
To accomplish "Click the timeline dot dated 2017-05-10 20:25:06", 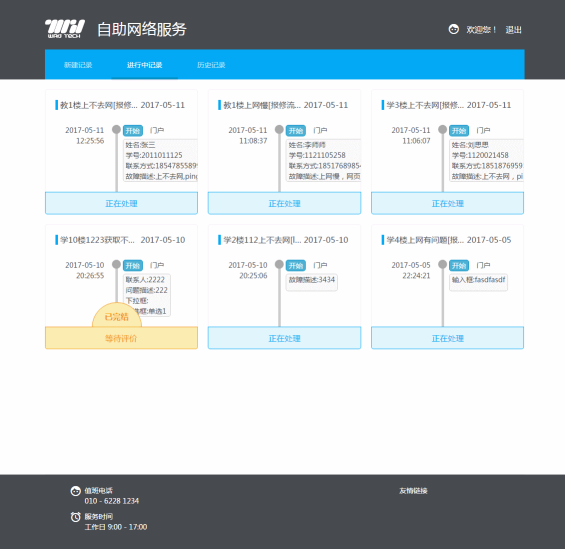I will pyautogui.click(x=279, y=264).
